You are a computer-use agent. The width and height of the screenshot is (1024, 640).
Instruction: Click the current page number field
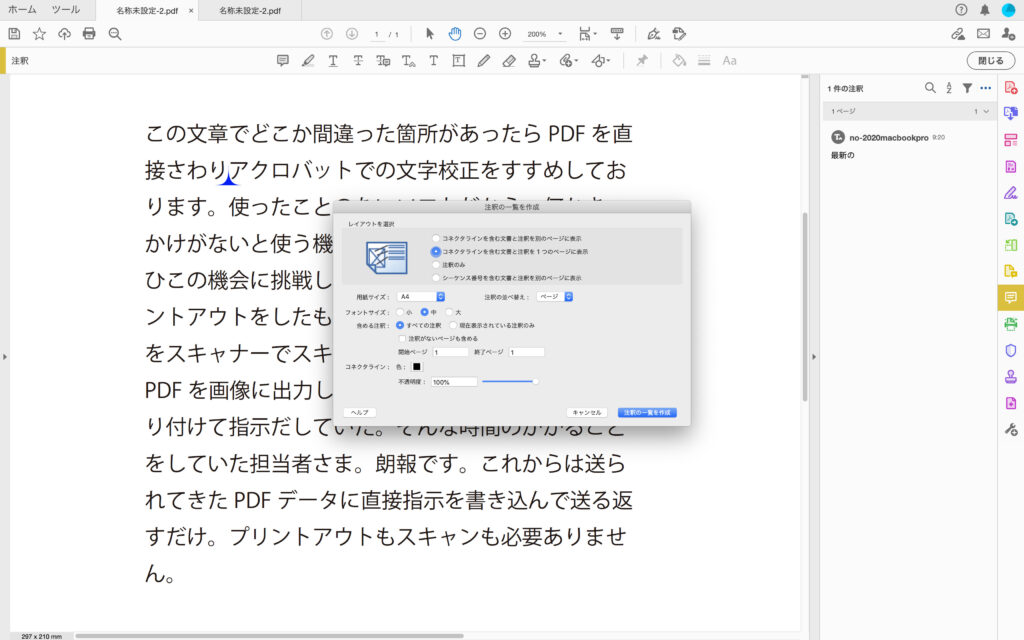(377, 34)
